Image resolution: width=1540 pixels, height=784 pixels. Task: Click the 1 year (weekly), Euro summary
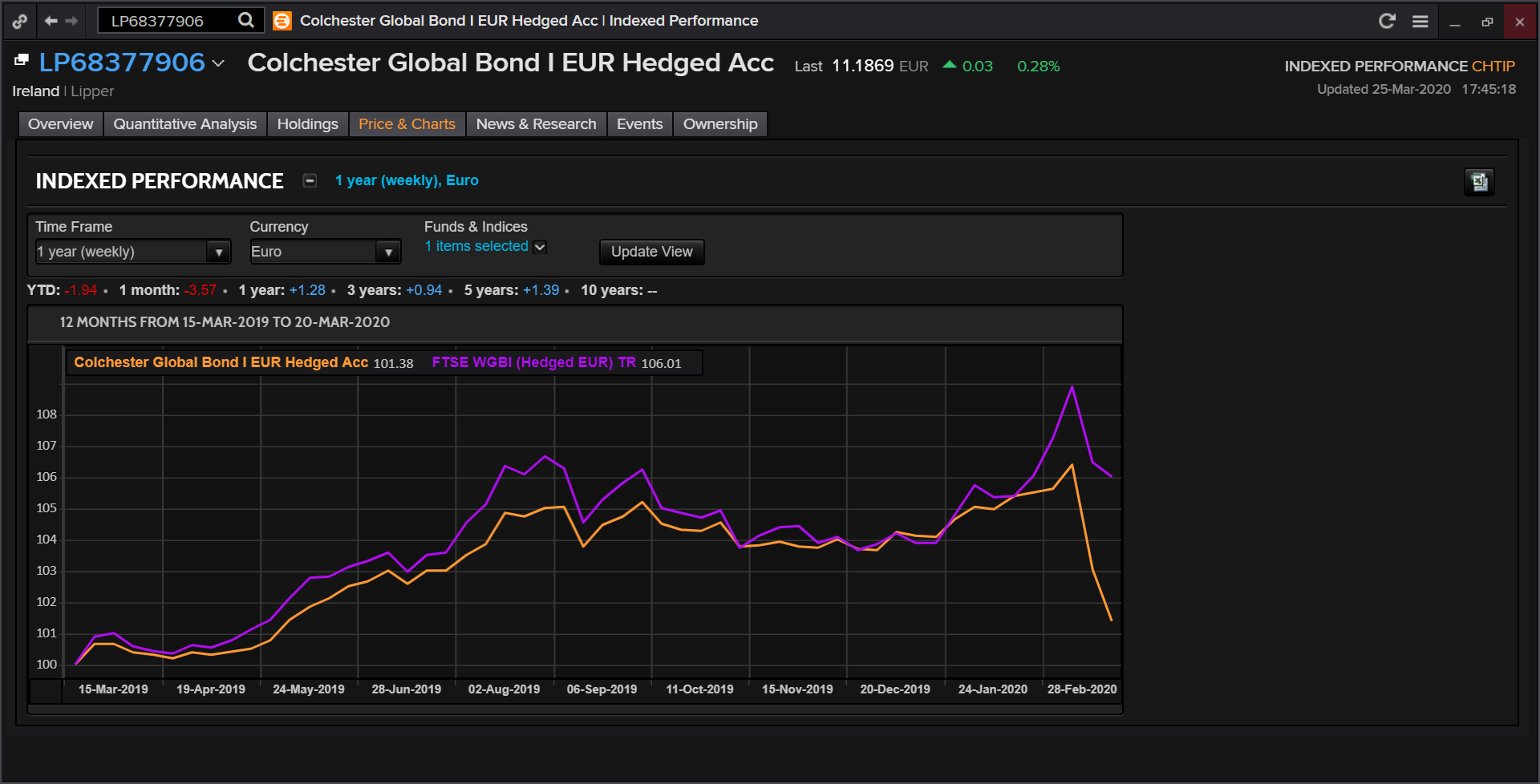pos(407,180)
